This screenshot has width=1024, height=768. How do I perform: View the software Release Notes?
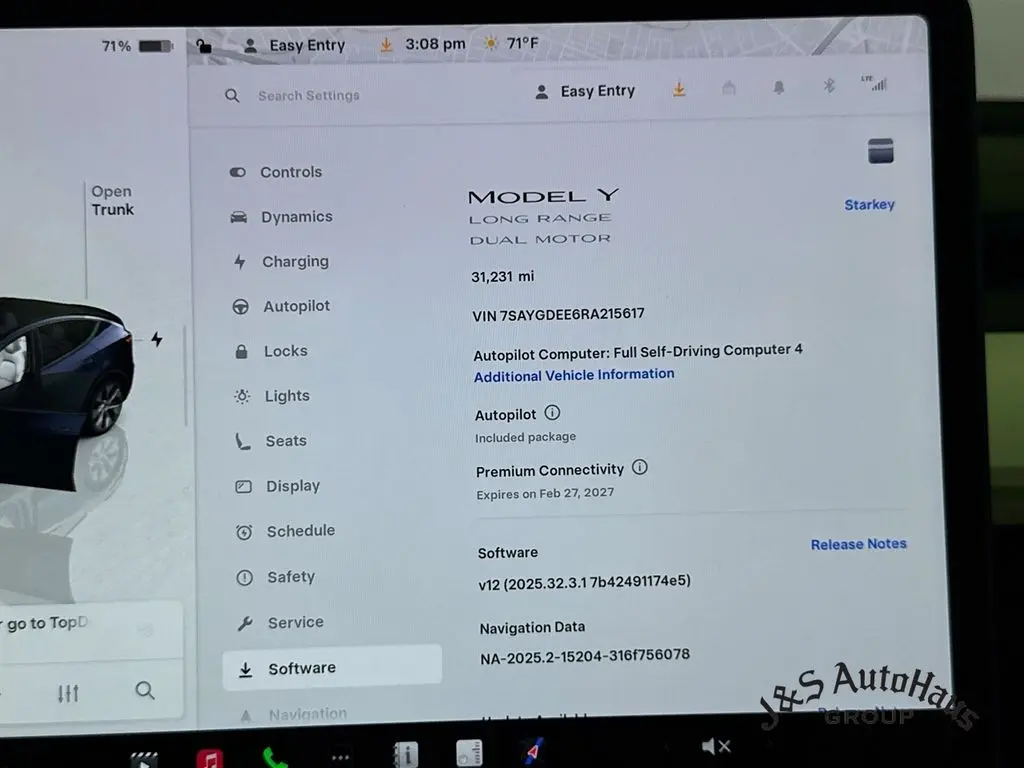click(858, 544)
